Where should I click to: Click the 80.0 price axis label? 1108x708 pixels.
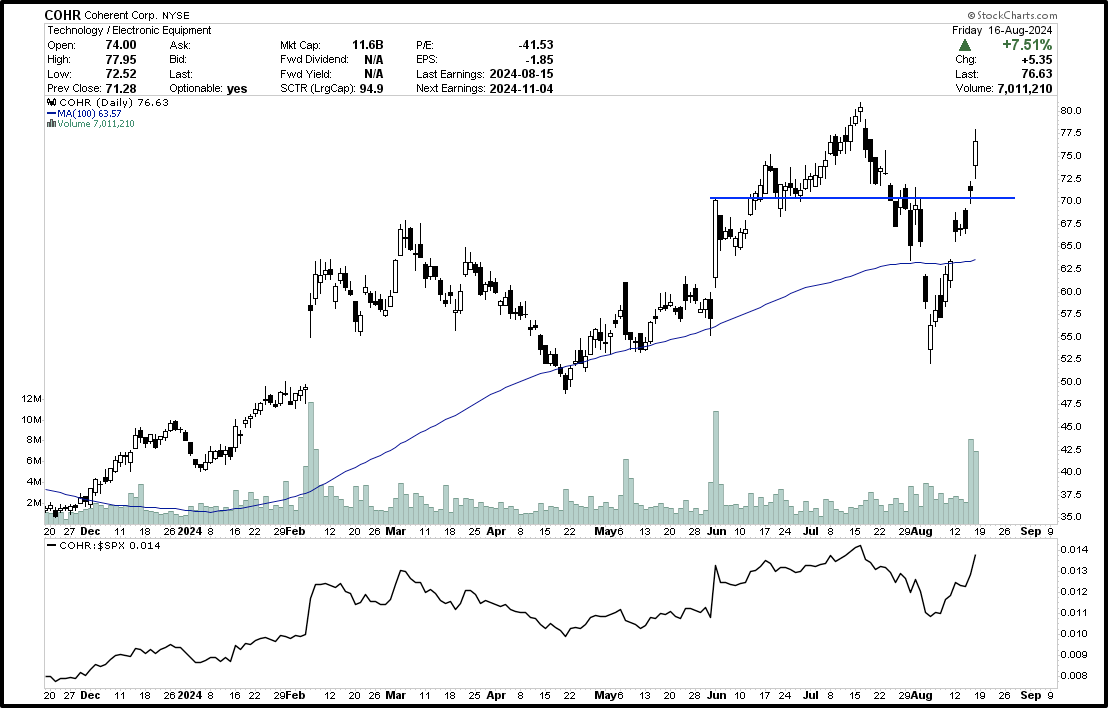(1071, 110)
